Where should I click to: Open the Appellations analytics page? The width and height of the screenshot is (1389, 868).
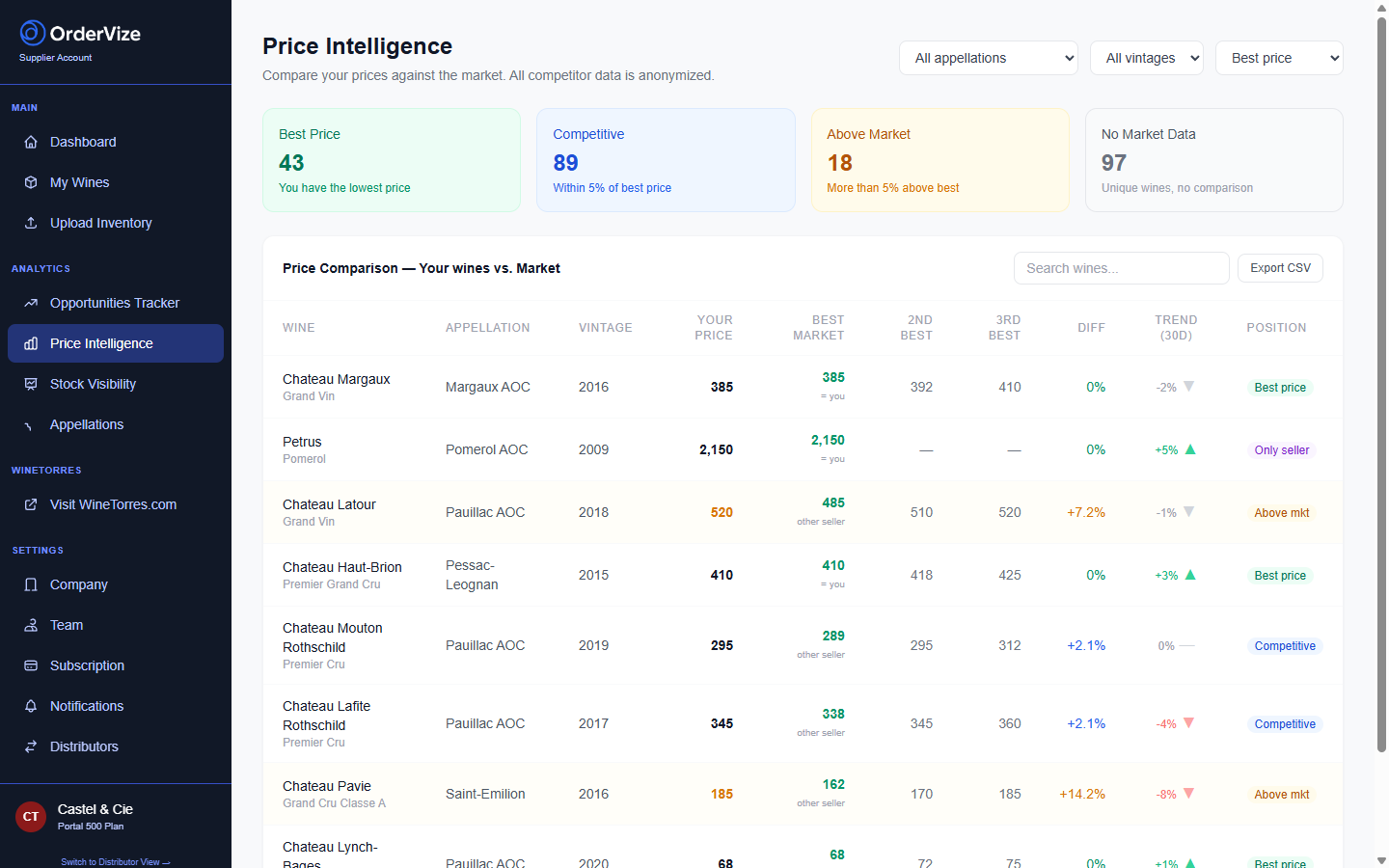click(x=116, y=424)
